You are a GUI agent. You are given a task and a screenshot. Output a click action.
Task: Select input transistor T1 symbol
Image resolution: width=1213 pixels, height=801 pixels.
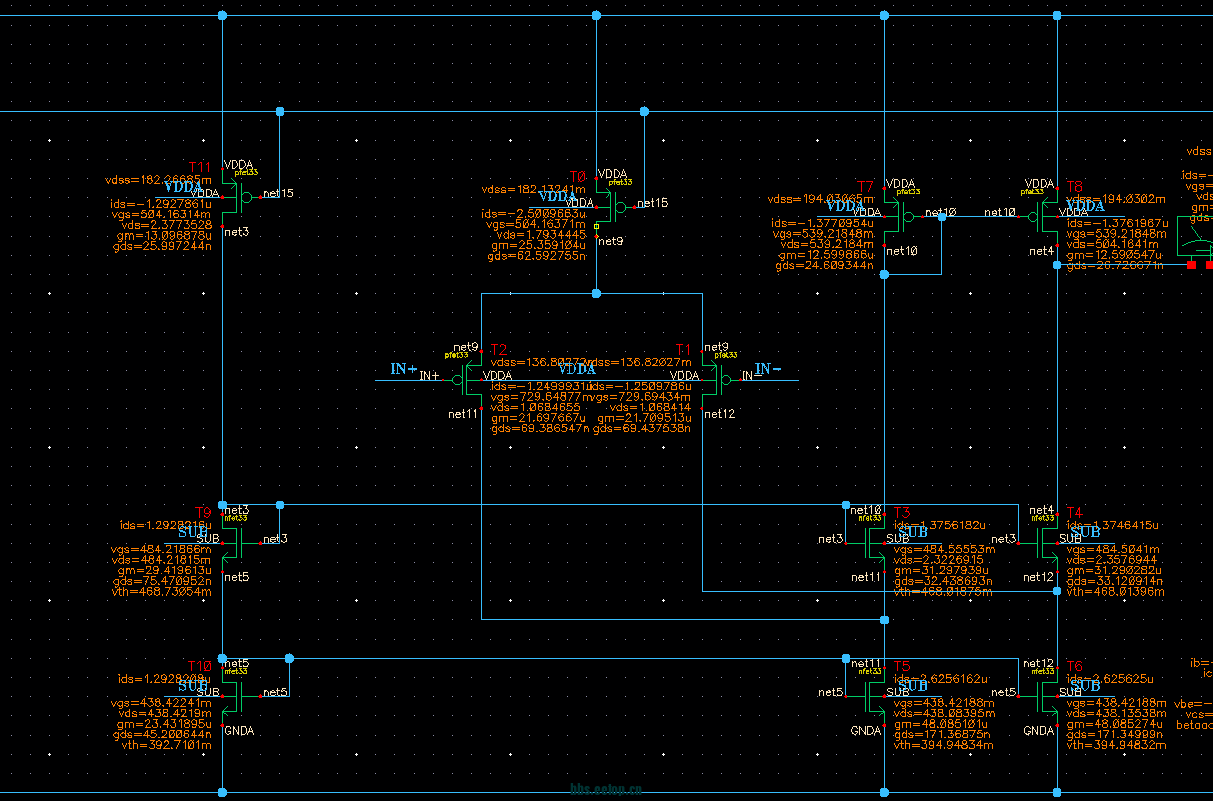[x=712, y=381]
